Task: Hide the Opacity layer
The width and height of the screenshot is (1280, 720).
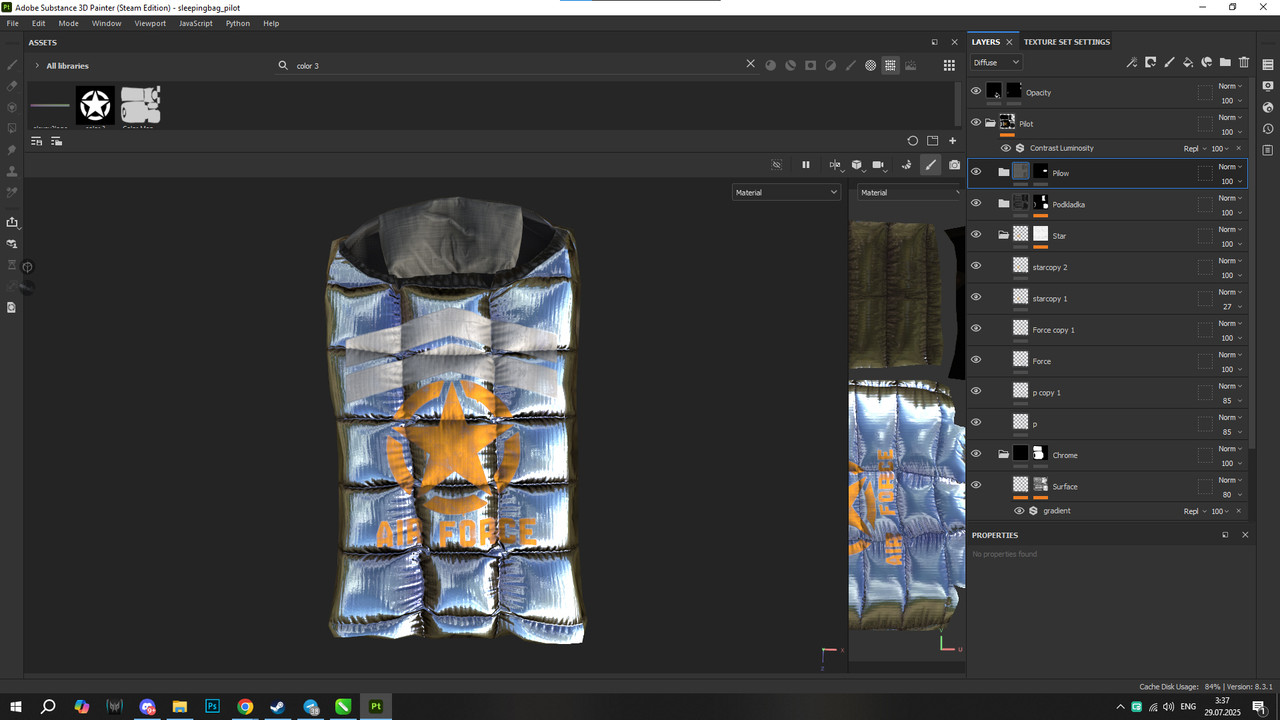Action: [976, 91]
